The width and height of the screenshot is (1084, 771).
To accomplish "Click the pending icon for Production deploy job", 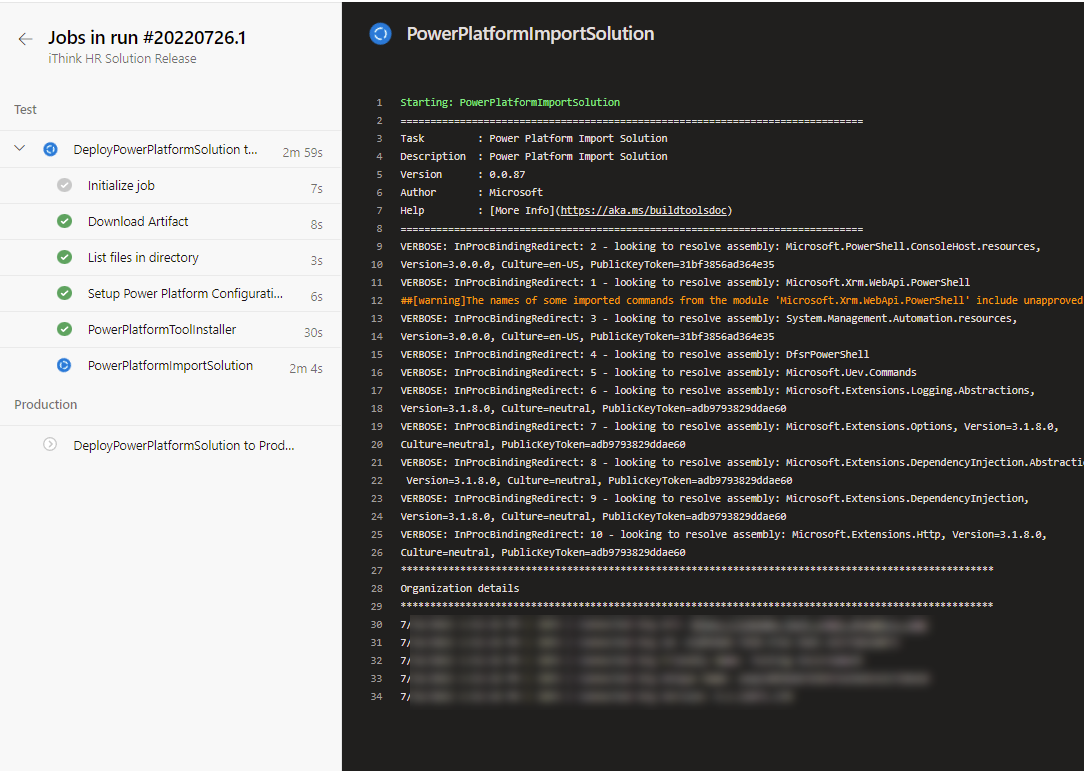I will (x=50, y=445).
